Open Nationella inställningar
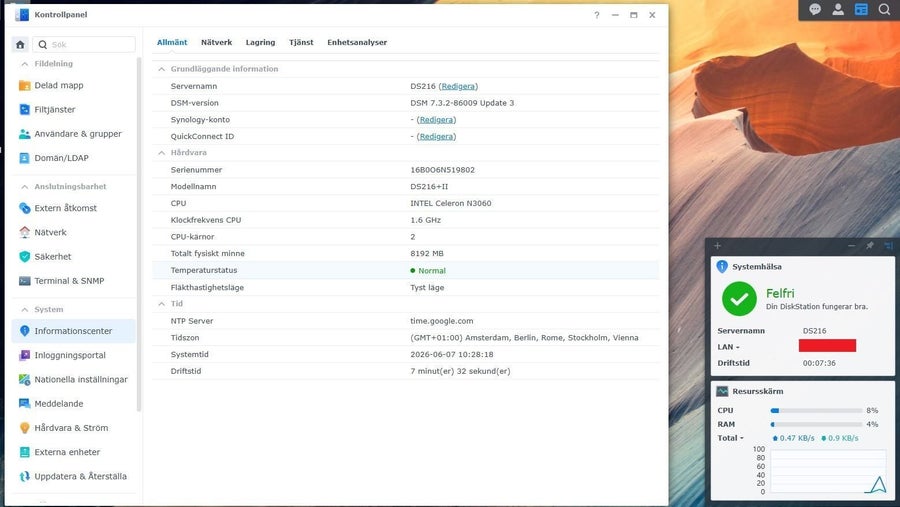The width and height of the screenshot is (900, 507). 73,380
